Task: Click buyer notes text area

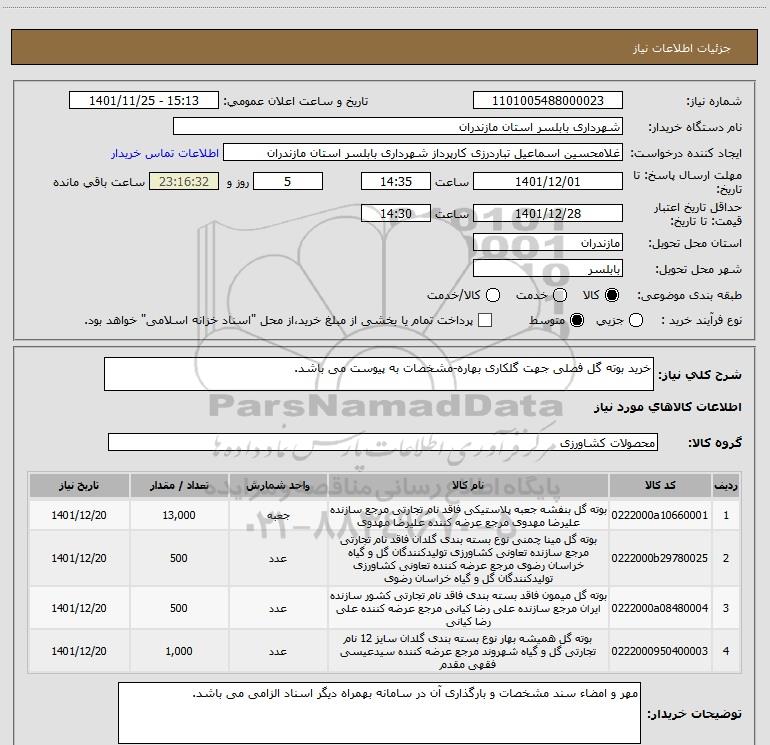Action: coord(379,712)
